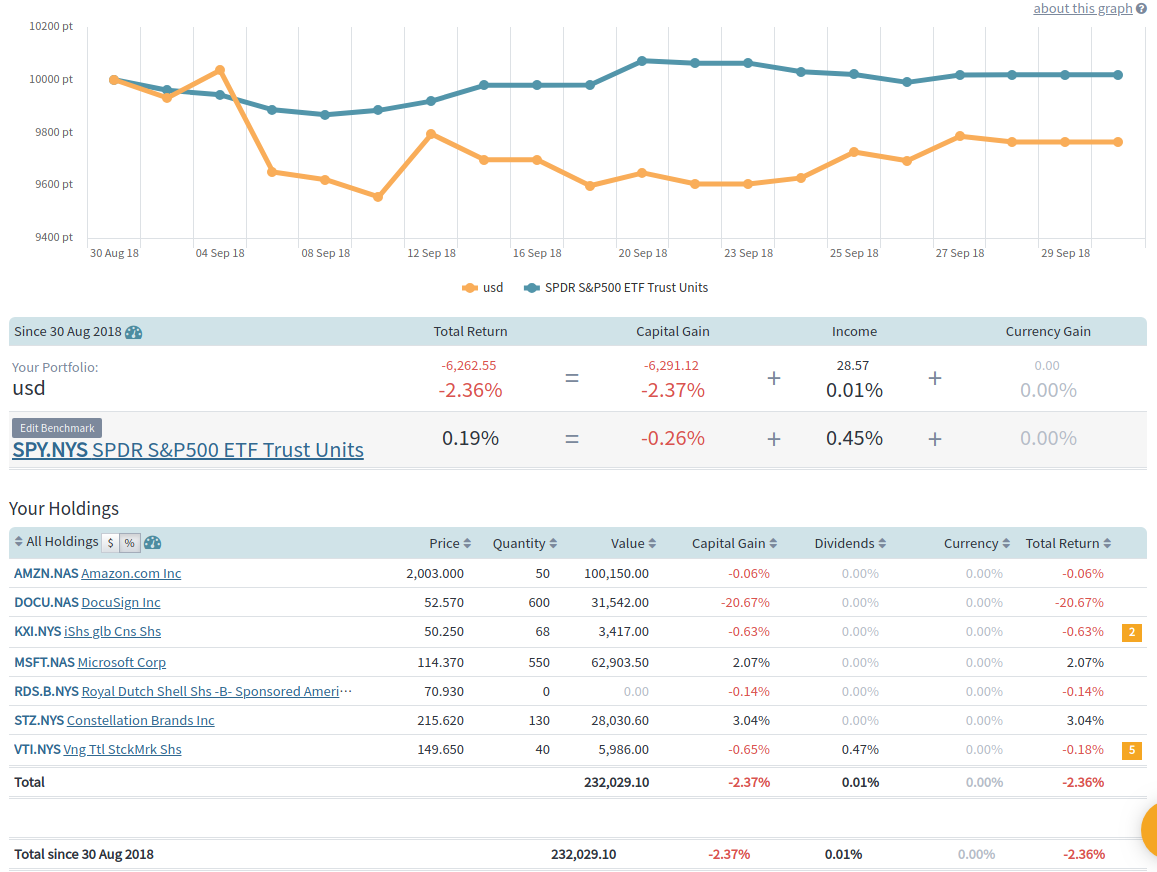The width and height of the screenshot is (1157, 872).
Task: Open SPY.NYS SPDR S&P500 ETF benchmark link
Action: click(188, 450)
